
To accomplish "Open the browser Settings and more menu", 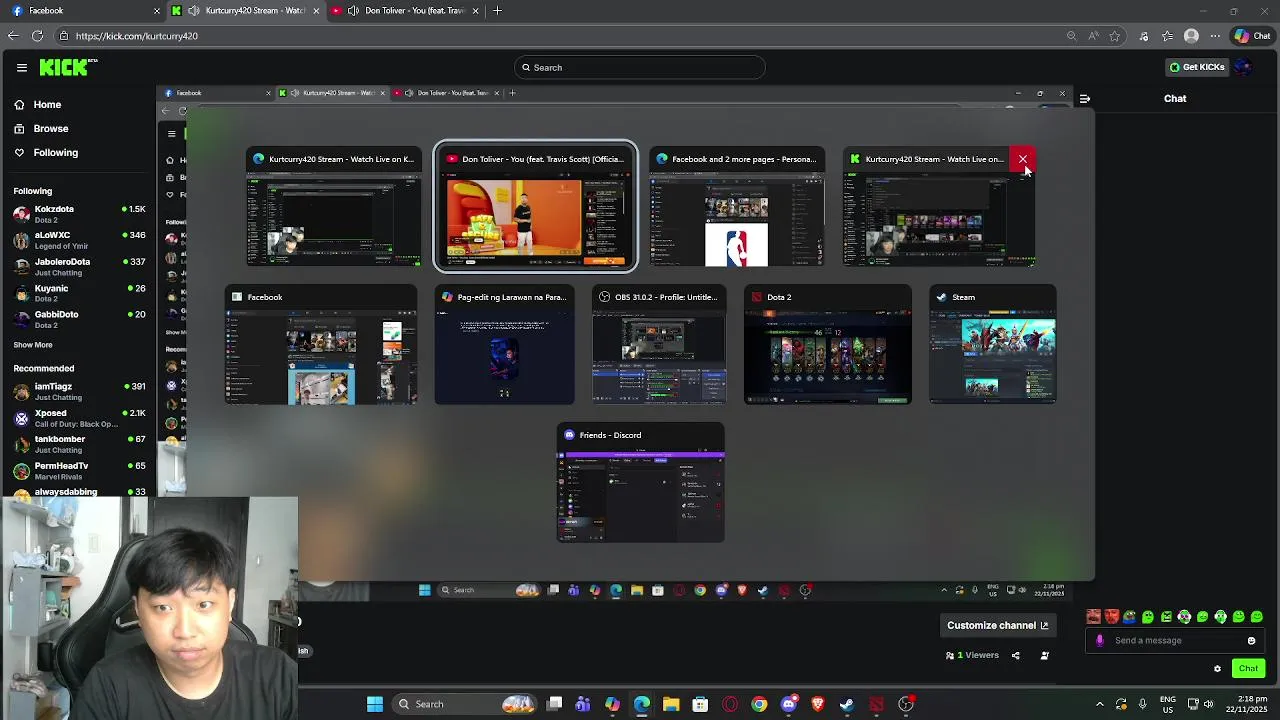I will [1214, 36].
